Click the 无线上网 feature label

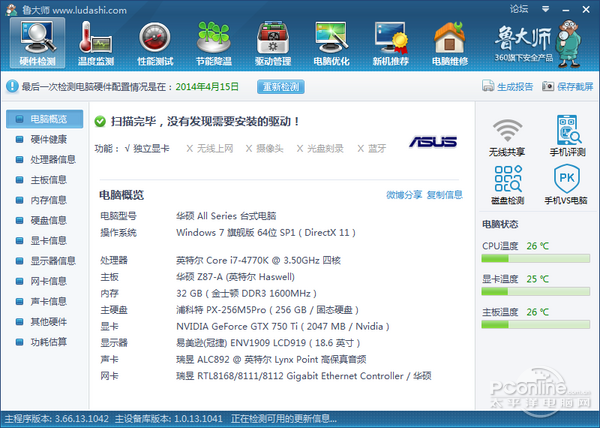click(215, 148)
